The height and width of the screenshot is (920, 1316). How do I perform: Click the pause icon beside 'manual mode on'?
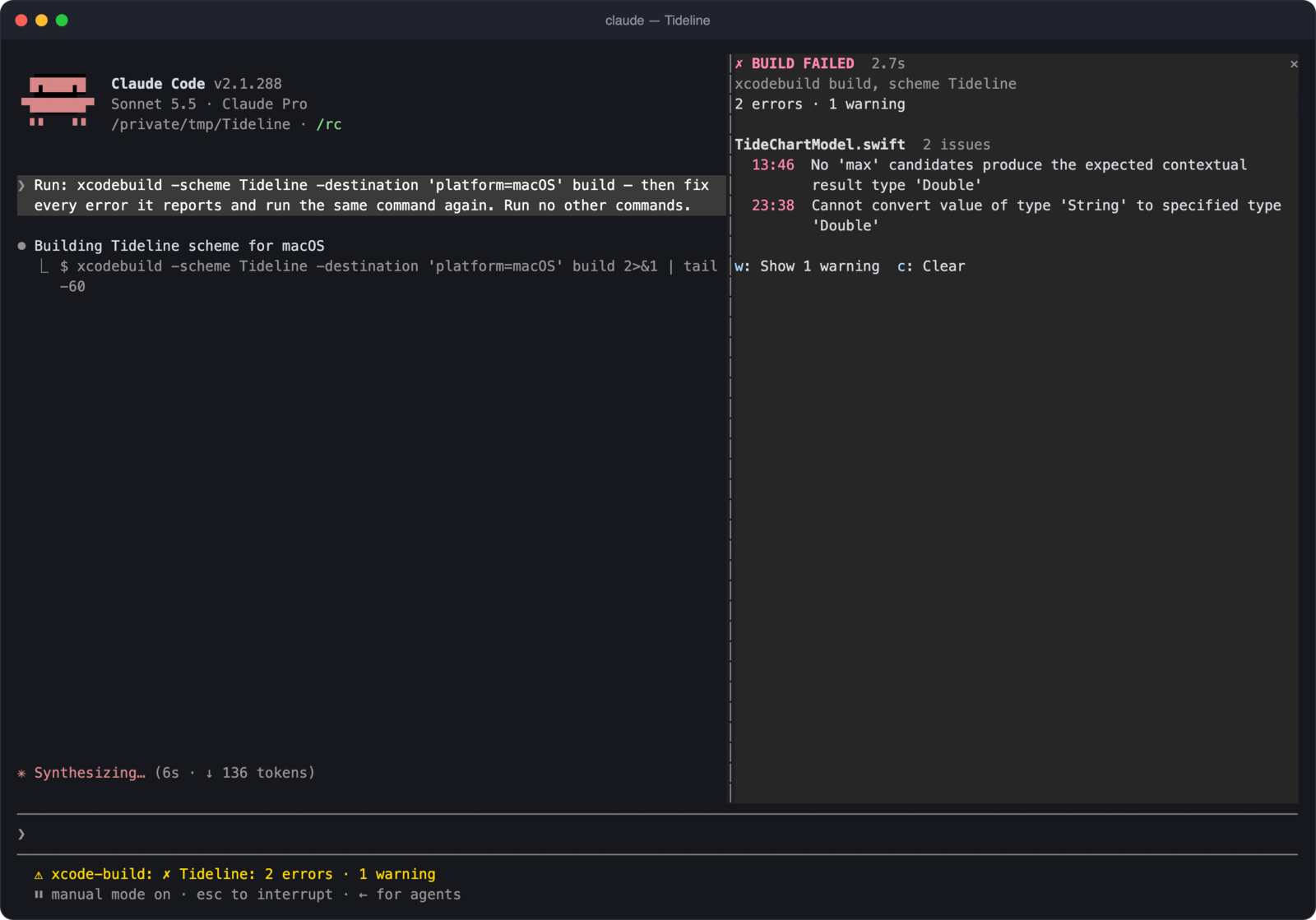click(39, 895)
